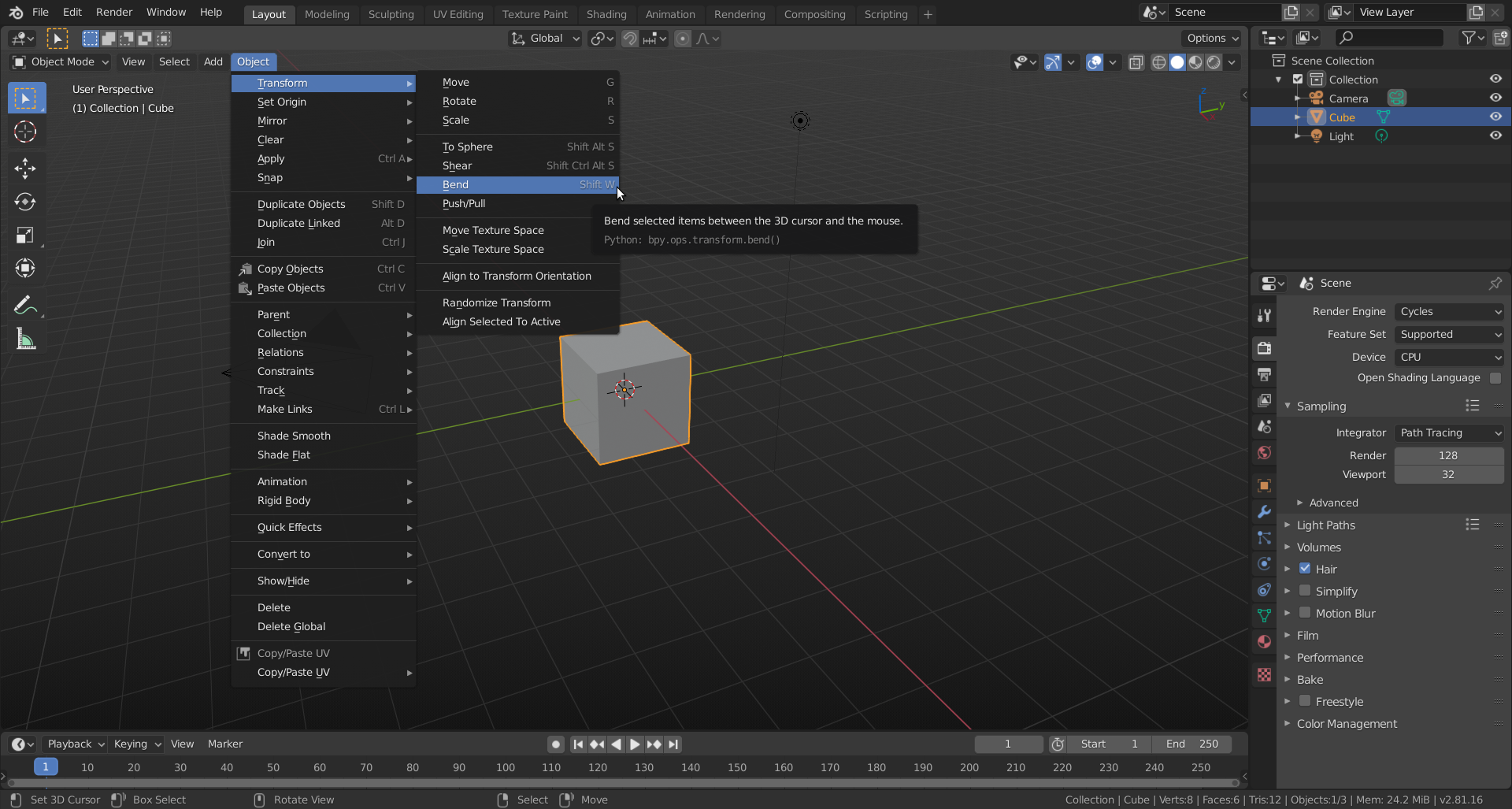Select To Sphere in Transform submenu
The width and height of the screenshot is (1512, 809).
[x=518, y=147]
